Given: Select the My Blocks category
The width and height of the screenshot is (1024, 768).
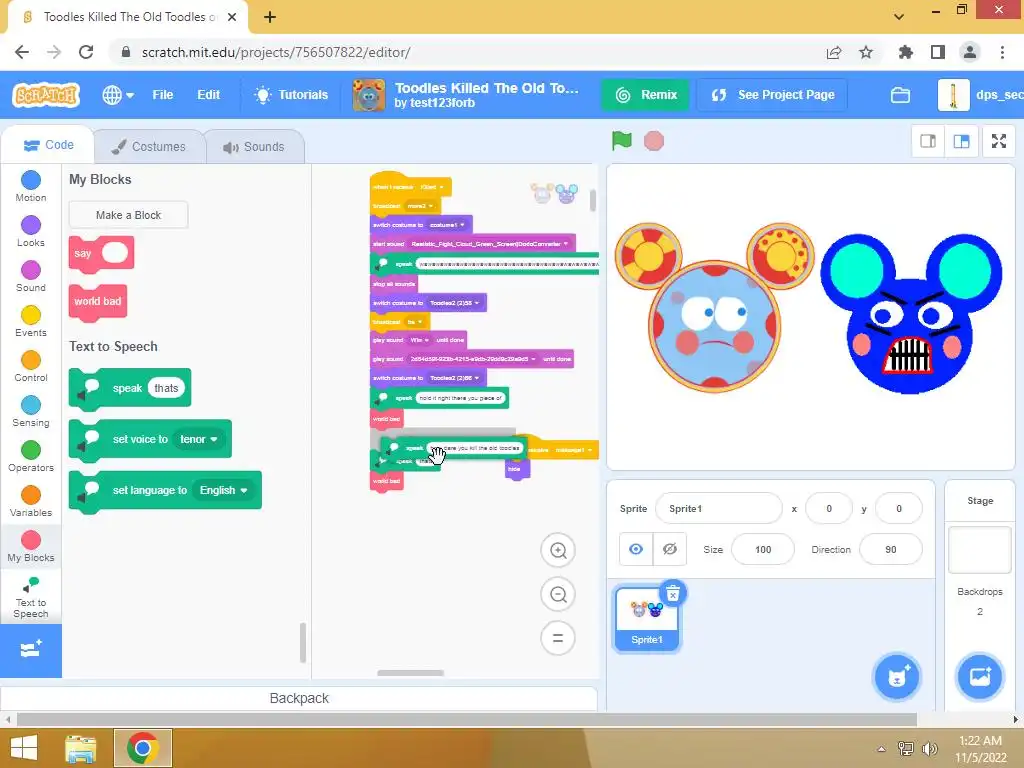Looking at the screenshot, I should [31, 547].
